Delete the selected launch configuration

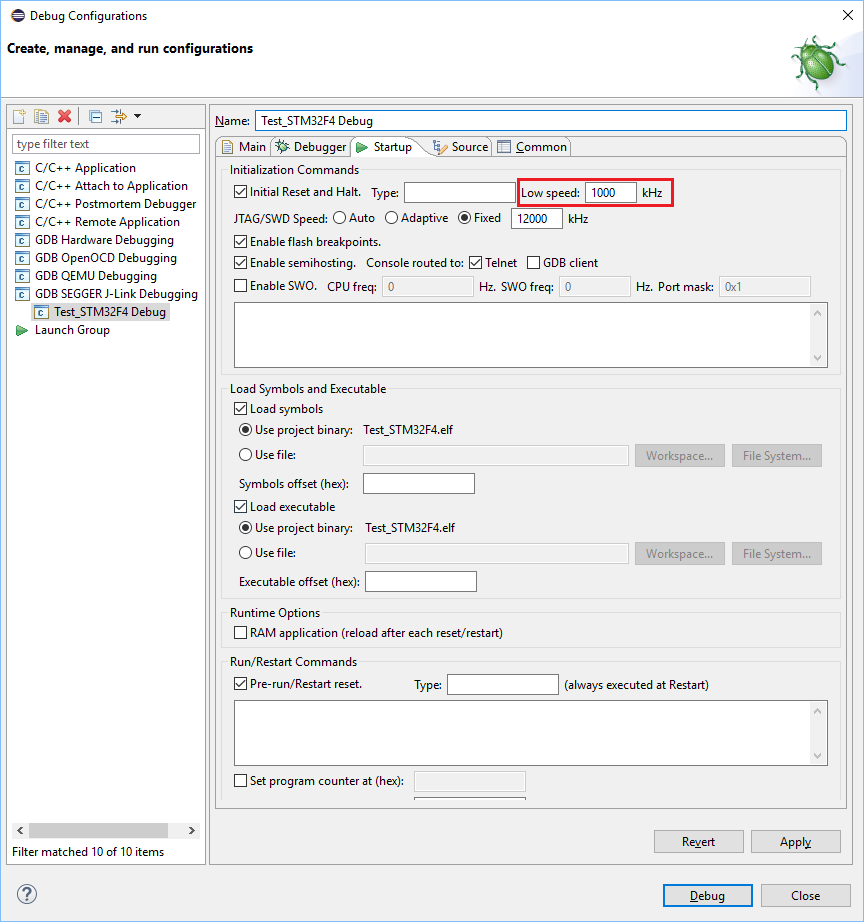coord(64,116)
